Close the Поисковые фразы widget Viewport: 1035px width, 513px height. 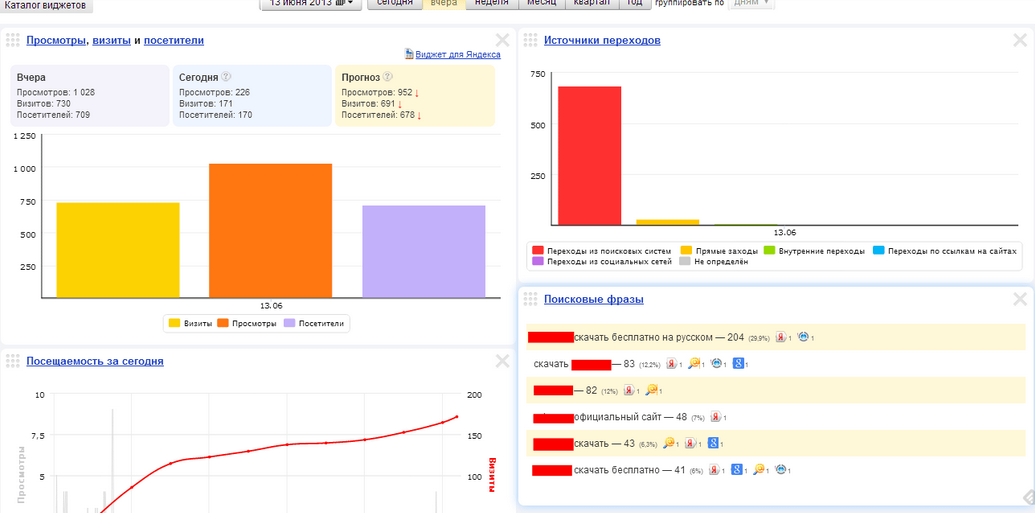click(x=1020, y=299)
